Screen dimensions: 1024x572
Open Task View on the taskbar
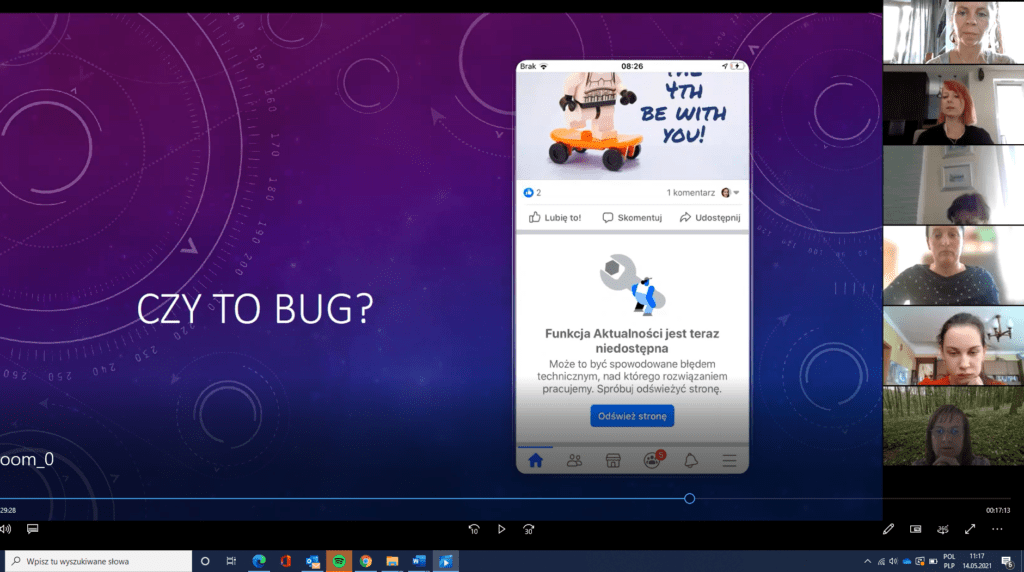point(231,561)
